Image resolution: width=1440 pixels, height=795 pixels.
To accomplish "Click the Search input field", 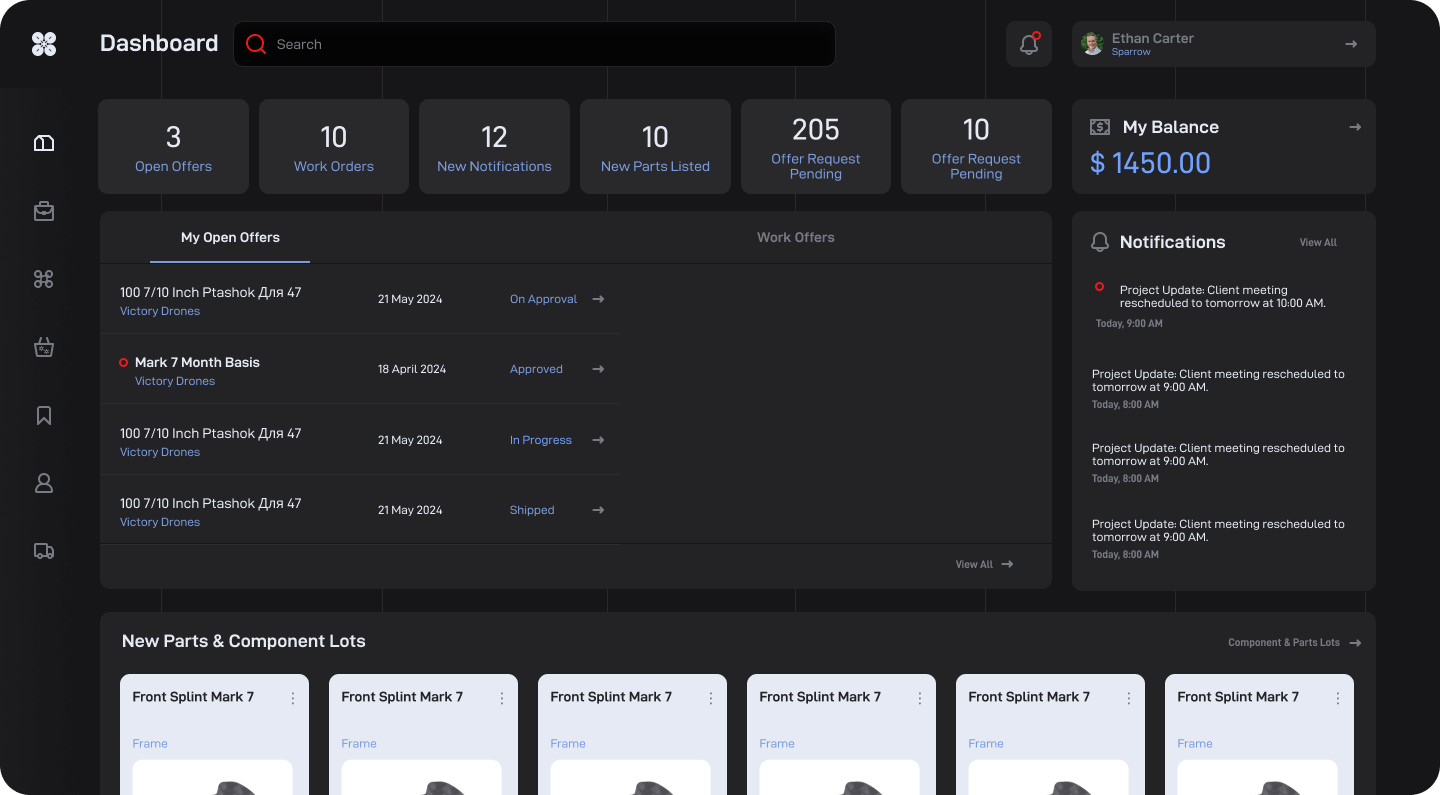I will 550,44.
